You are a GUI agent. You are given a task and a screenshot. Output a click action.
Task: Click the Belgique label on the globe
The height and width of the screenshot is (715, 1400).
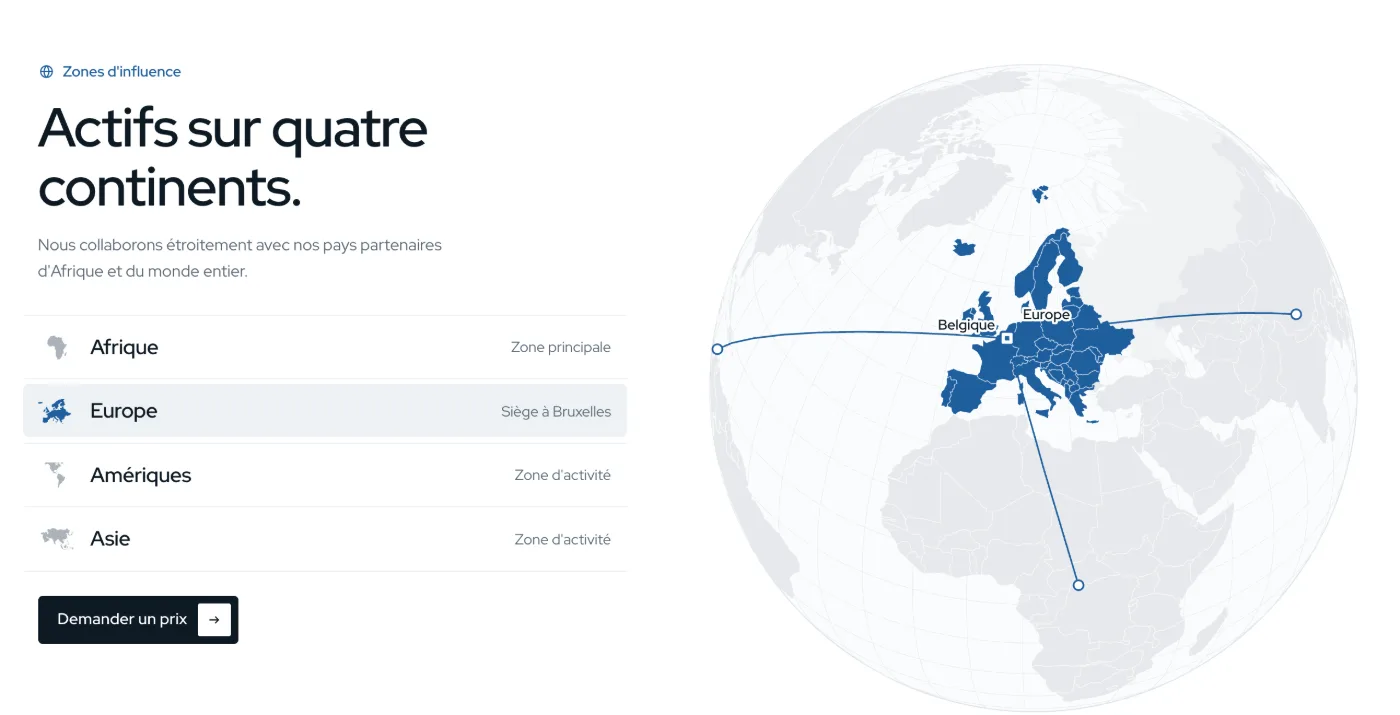click(x=966, y=325)
